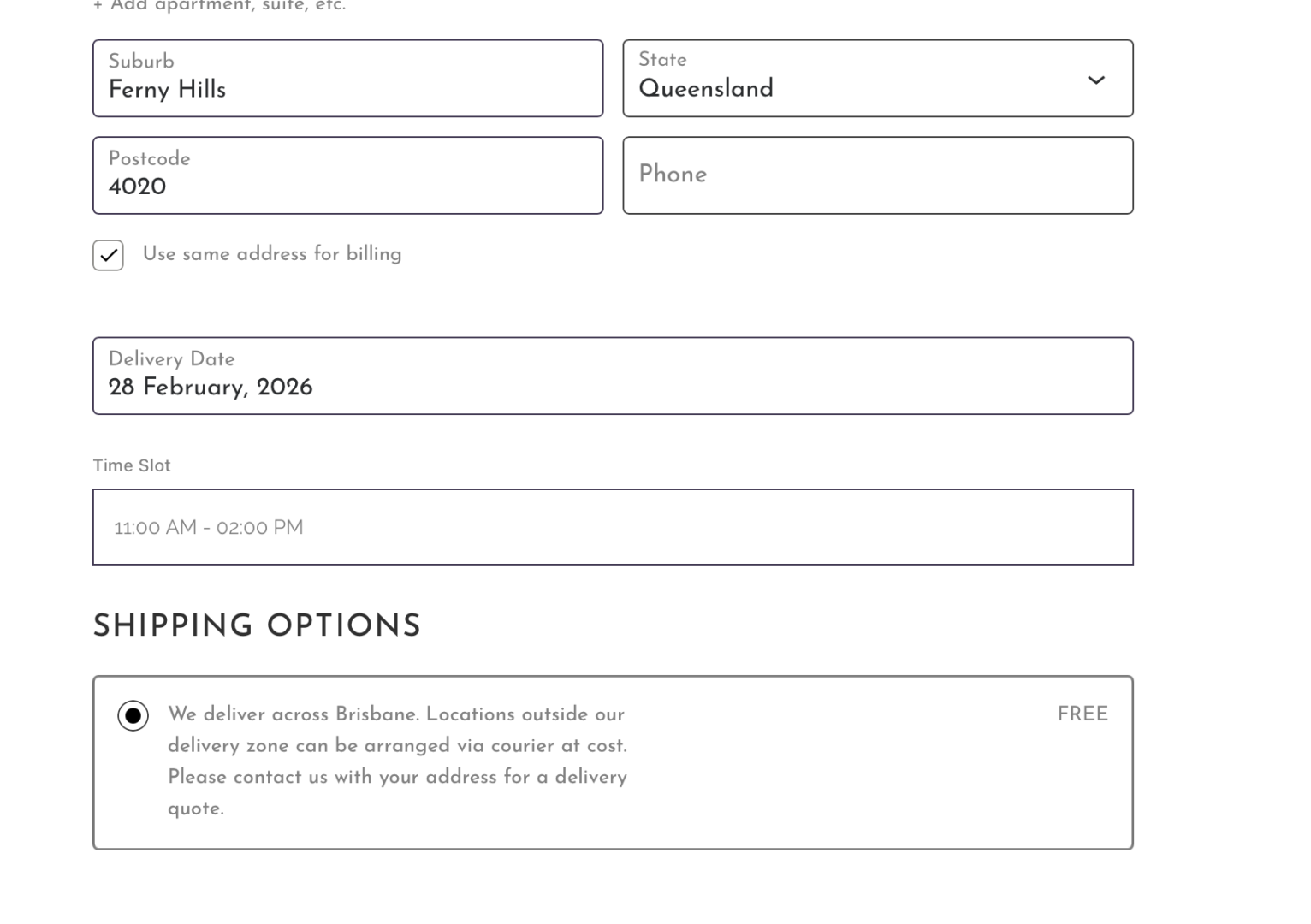Click the State dropdown chevron arrow
The height and width of the screenshot is (924, 1311).
(x=1095, y=80)
